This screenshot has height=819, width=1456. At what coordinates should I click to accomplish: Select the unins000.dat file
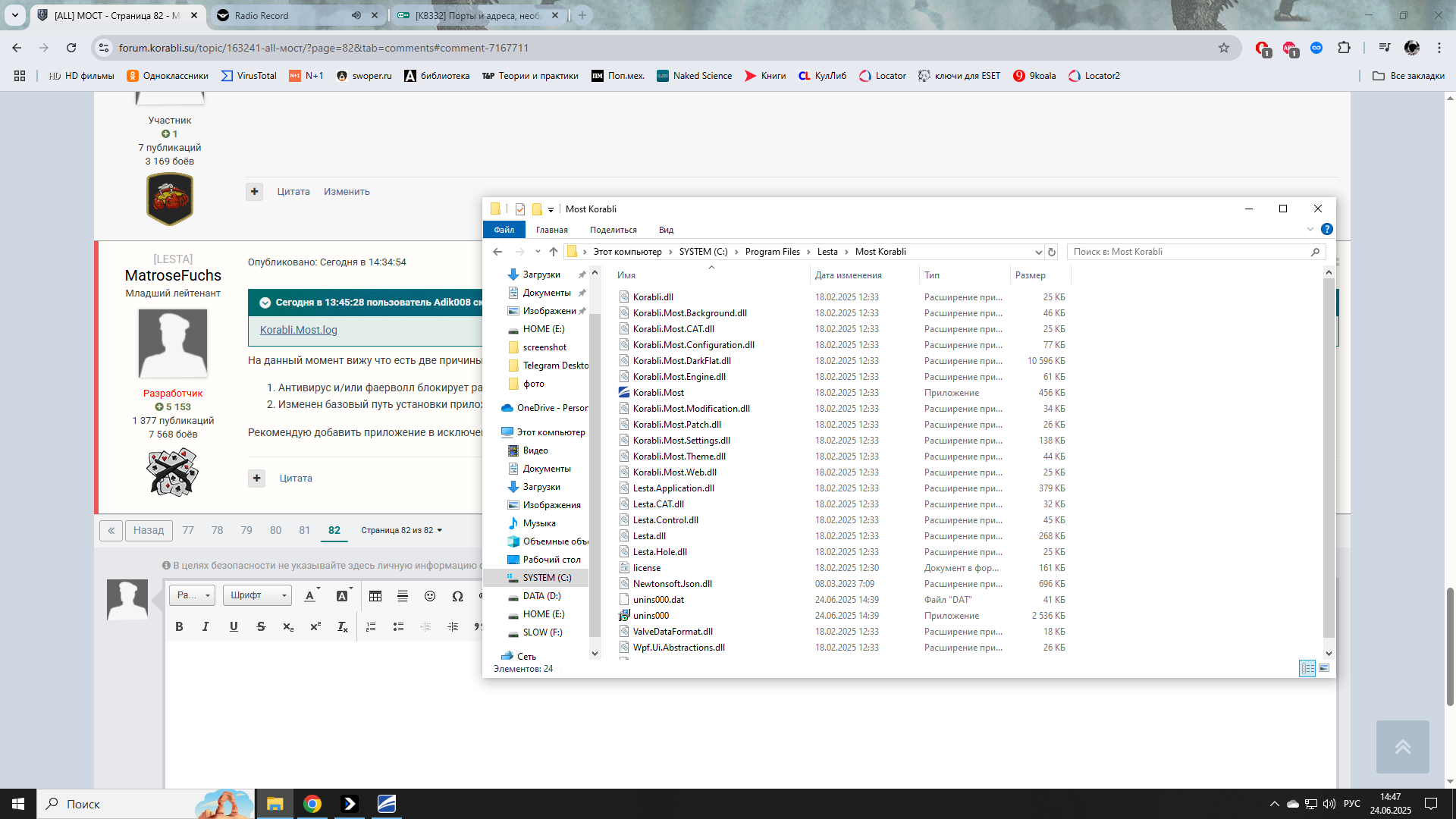658,600
